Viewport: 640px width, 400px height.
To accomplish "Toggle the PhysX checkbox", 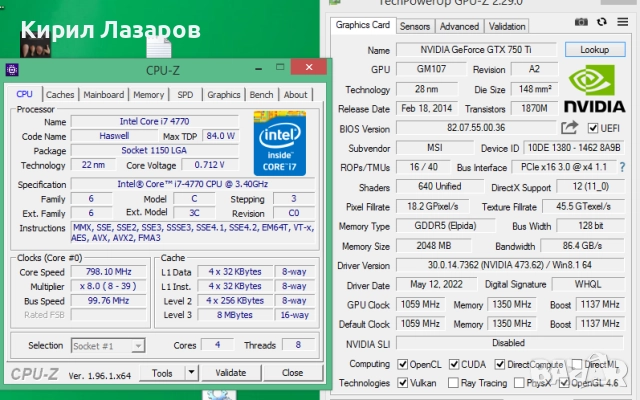I will tap(519, 382).
